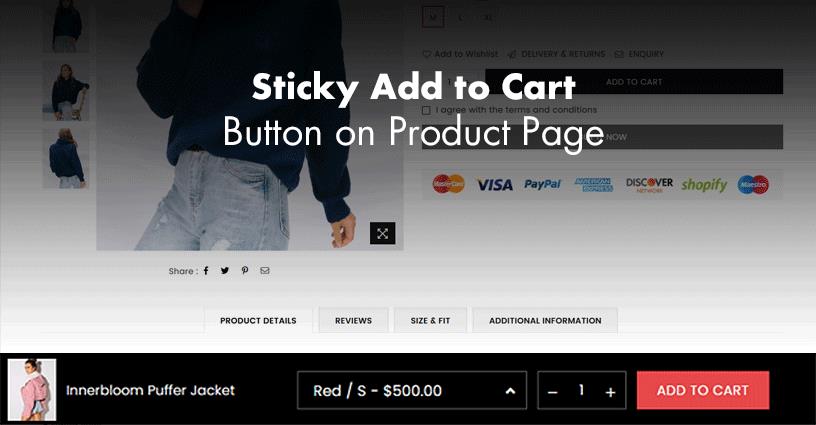The image size is (816, 425).
Task: Share product by email envelope icon
Action: [x=265, y=271]
